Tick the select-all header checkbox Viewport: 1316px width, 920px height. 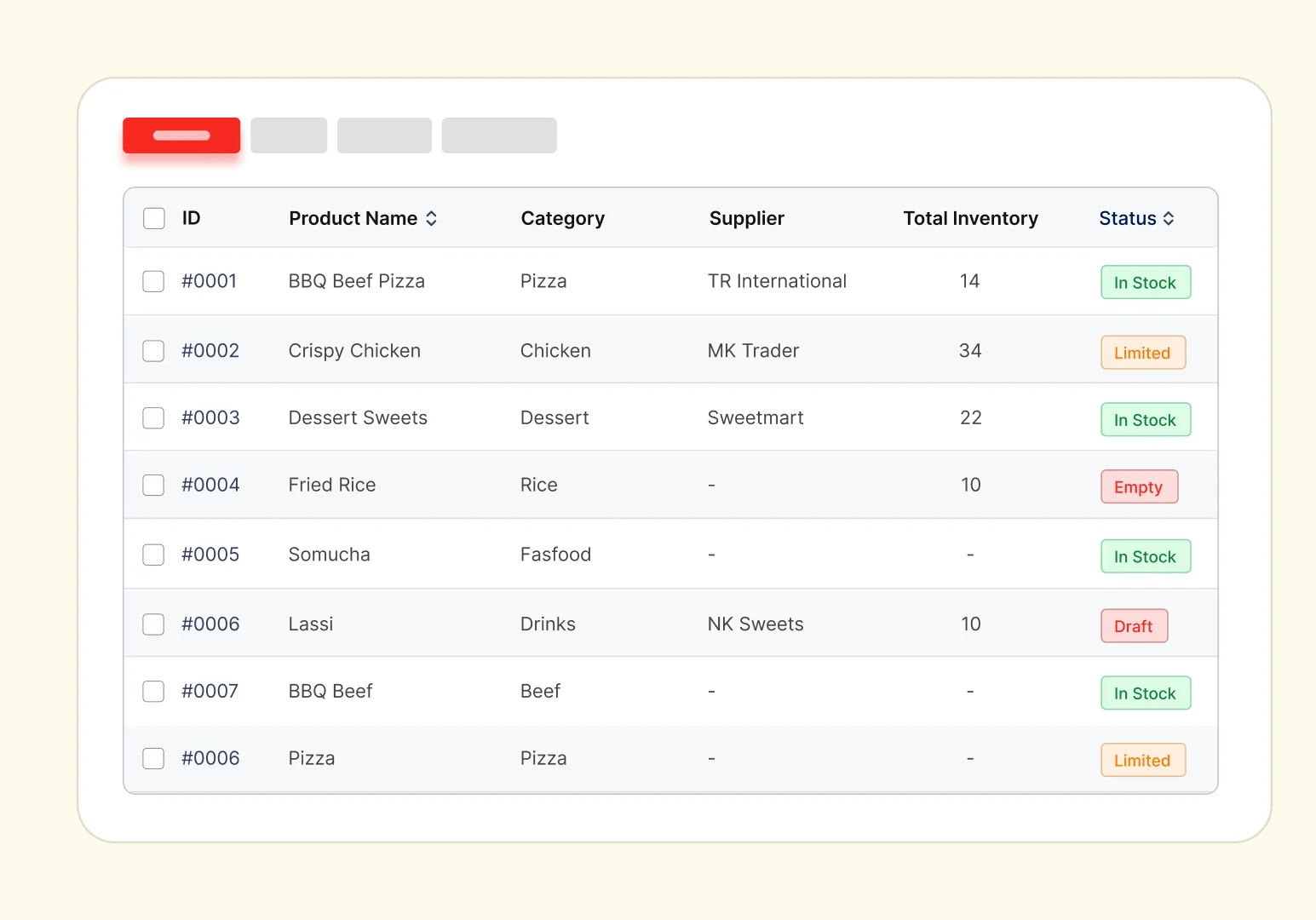pos(154,218)
